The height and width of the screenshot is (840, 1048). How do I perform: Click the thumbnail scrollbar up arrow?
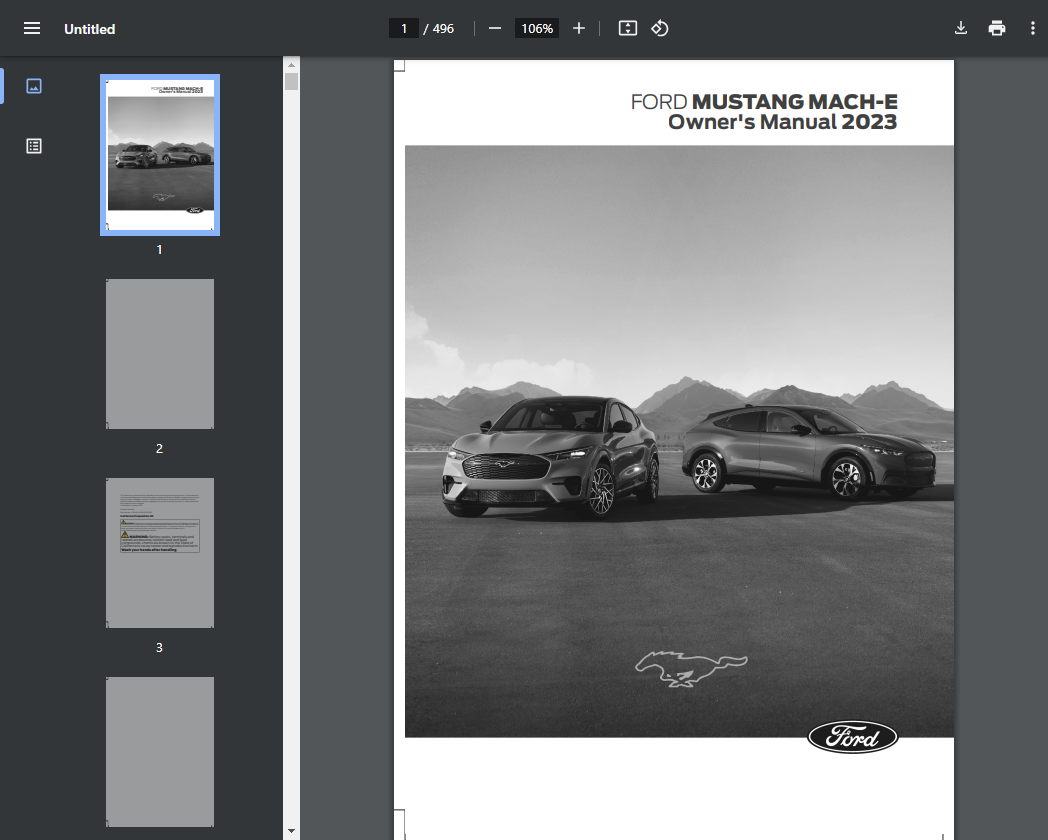(x=291, y=65)
